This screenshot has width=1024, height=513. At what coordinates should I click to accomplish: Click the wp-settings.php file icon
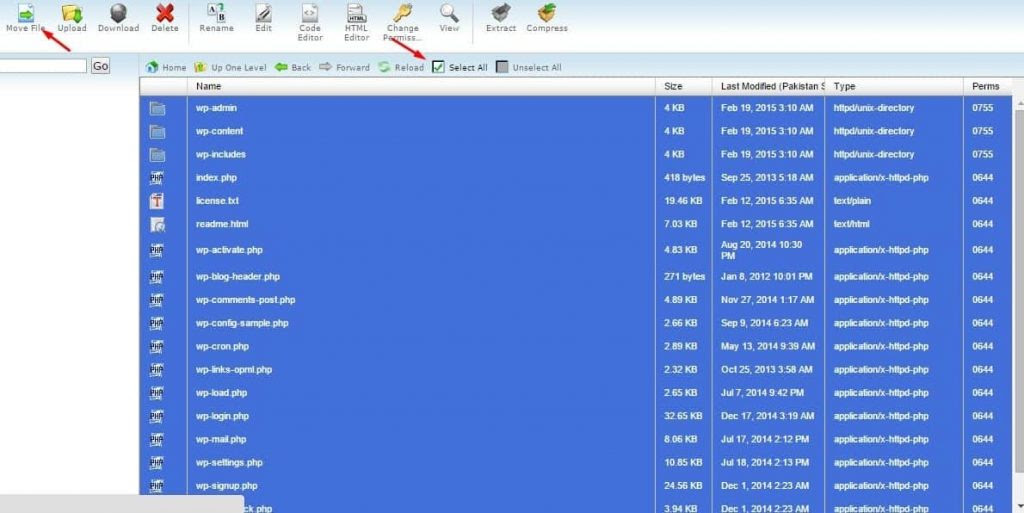157,463
